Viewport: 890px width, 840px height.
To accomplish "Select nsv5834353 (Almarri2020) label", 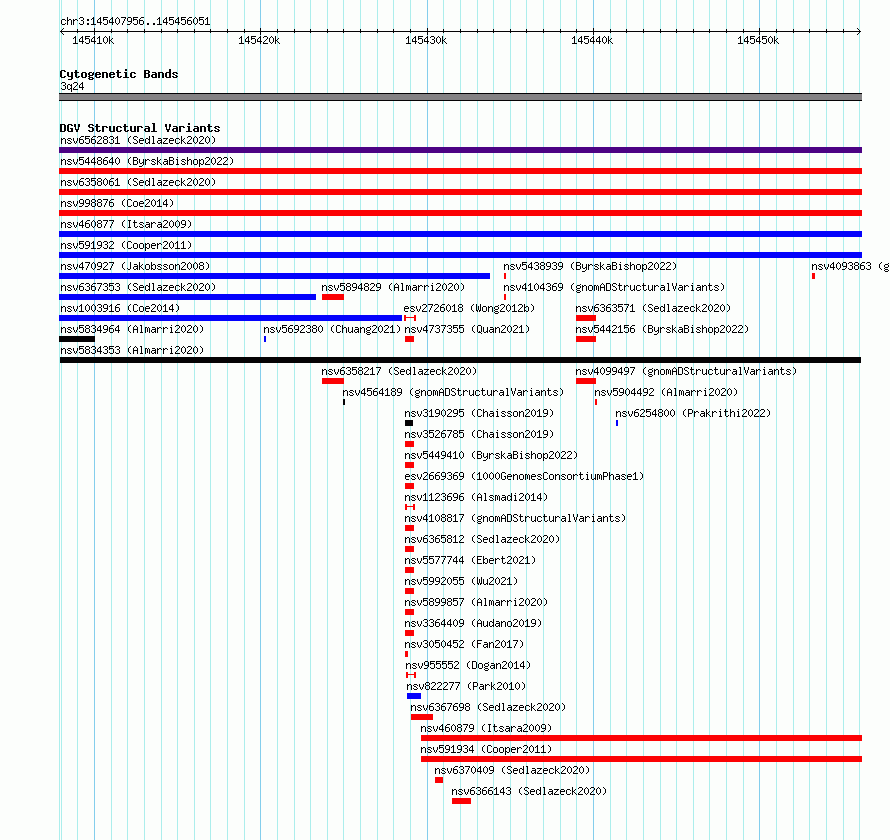I will [132, 350].
